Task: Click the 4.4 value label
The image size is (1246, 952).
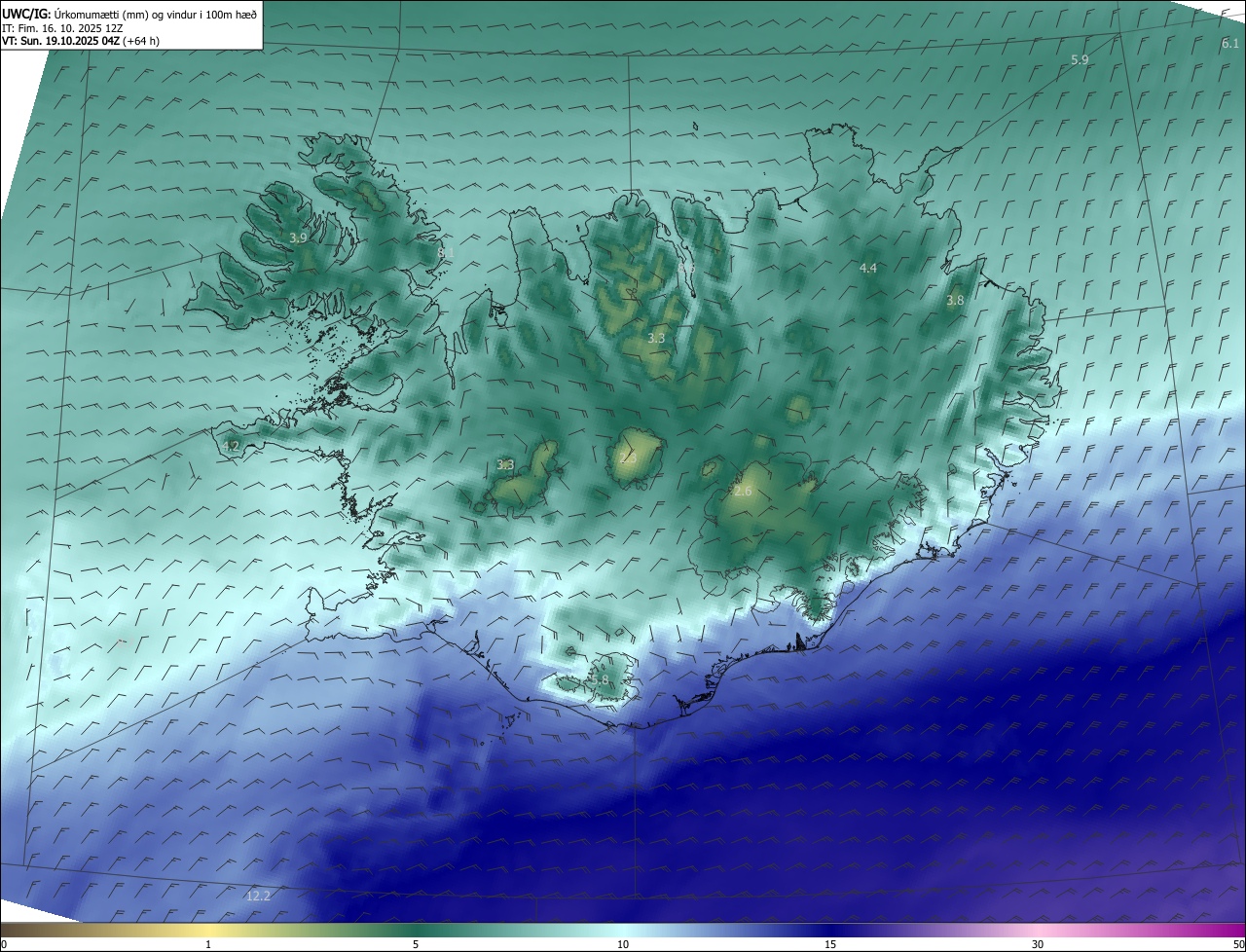Action: [867, 268]
